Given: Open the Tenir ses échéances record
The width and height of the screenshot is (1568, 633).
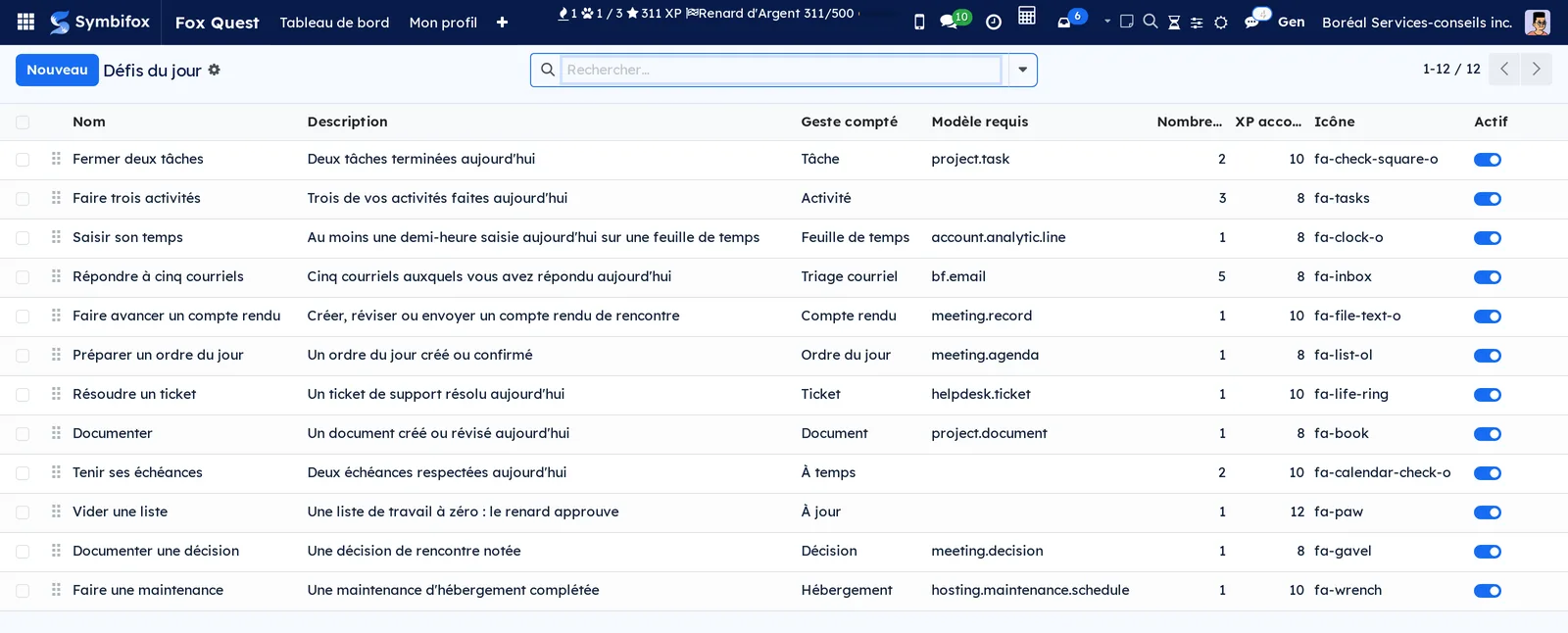Looking at the screenshot, I should tap(137, 472).
